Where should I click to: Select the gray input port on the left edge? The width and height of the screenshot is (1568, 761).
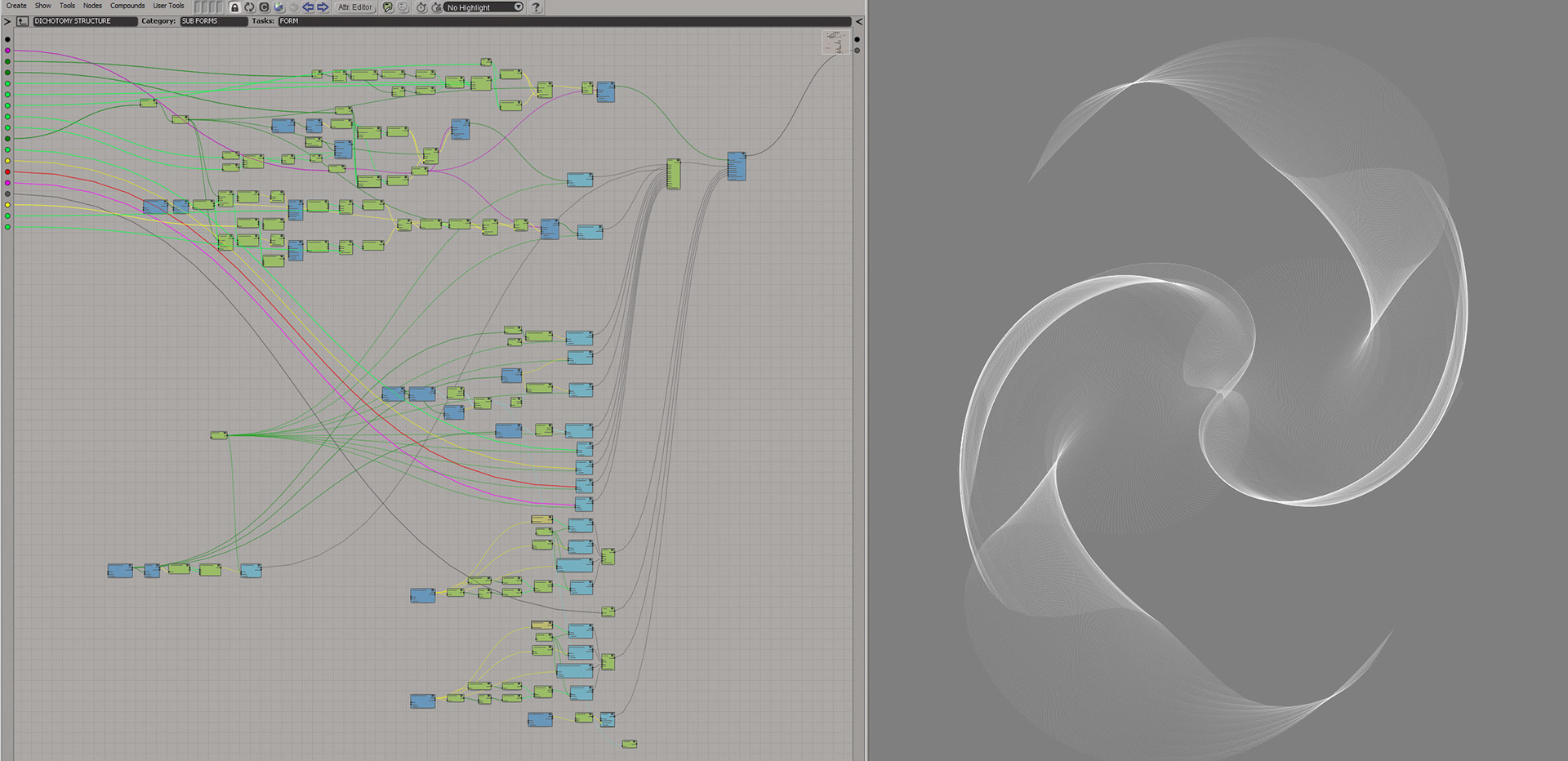point(8,194)
